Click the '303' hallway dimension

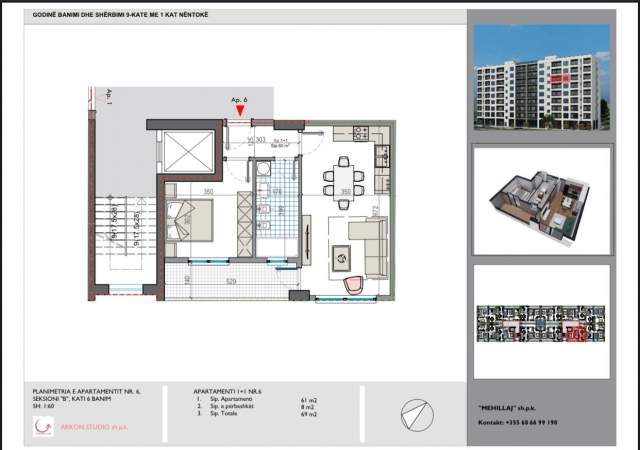pyautogui.click(x=260, y=140)
